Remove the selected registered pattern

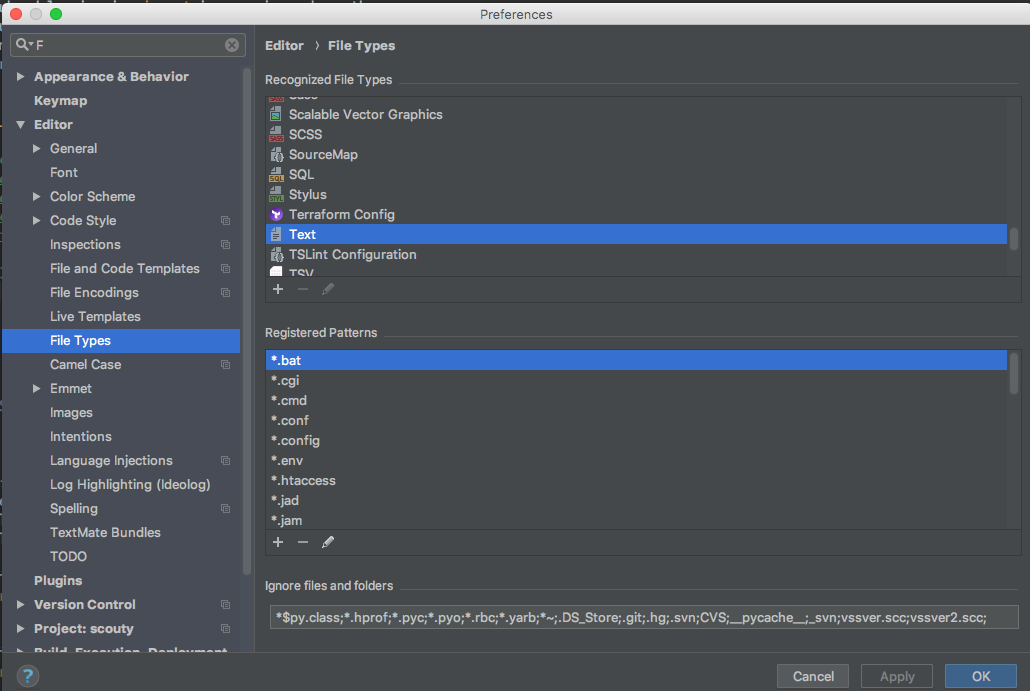pos(303,542)
